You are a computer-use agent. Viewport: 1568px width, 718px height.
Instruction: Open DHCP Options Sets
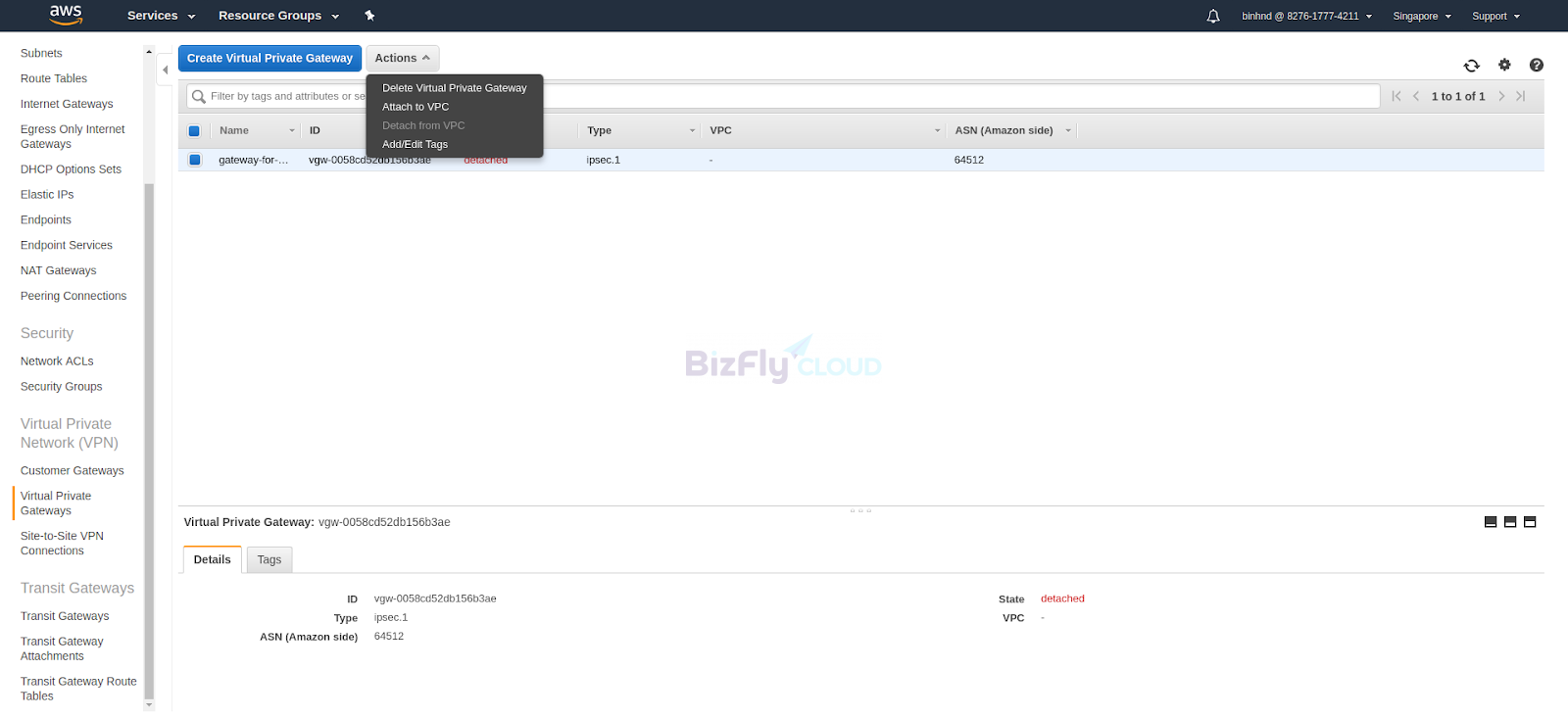[x=71, y=169]
